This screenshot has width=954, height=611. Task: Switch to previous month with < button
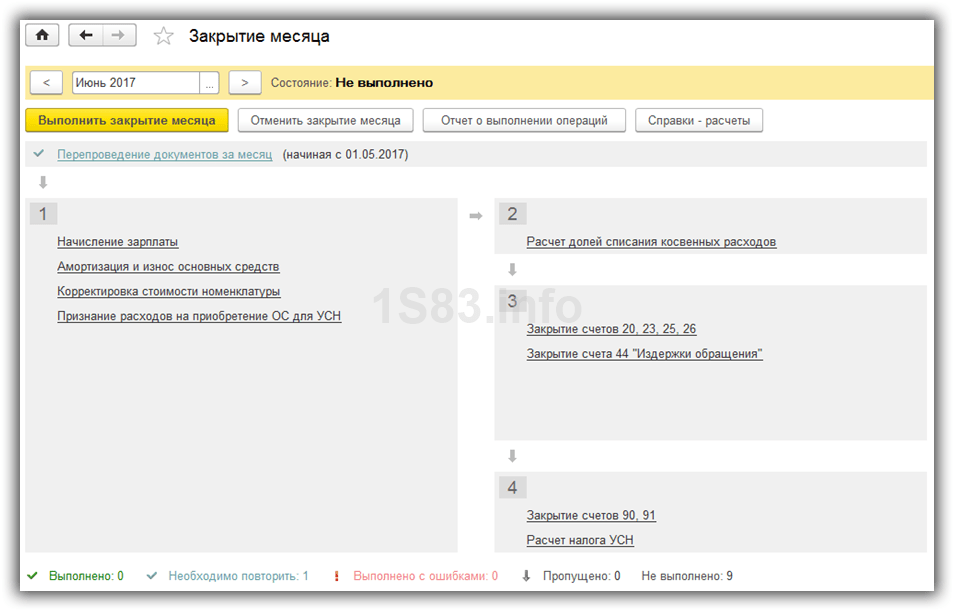(46, 83)
